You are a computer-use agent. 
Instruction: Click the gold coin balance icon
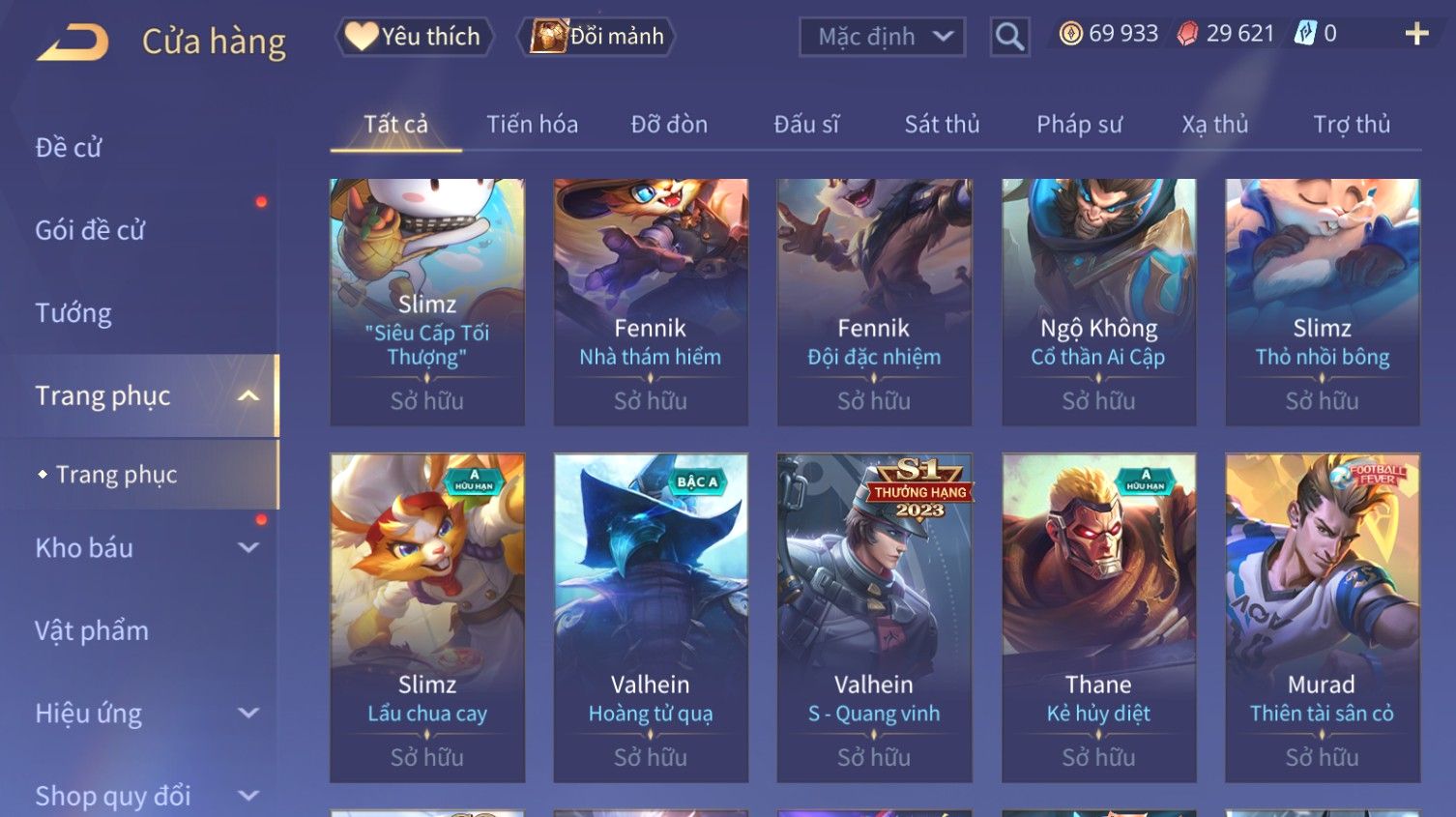[1070, 34]
